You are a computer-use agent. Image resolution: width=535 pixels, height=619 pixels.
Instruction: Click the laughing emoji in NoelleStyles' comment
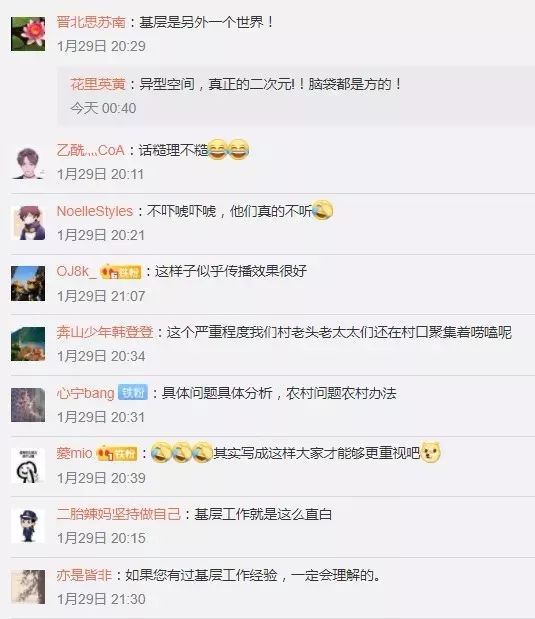[322, 210]
